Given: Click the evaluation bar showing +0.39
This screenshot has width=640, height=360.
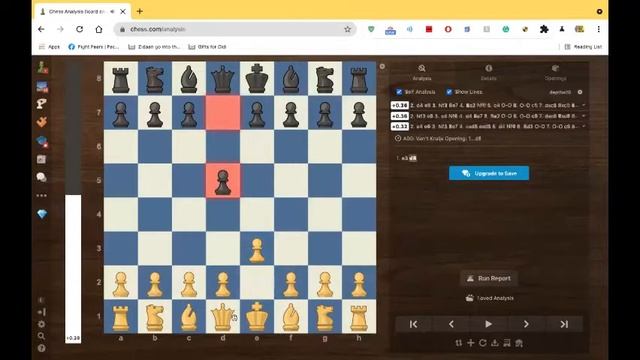Looking at the screenshot, I should [73, 203].
